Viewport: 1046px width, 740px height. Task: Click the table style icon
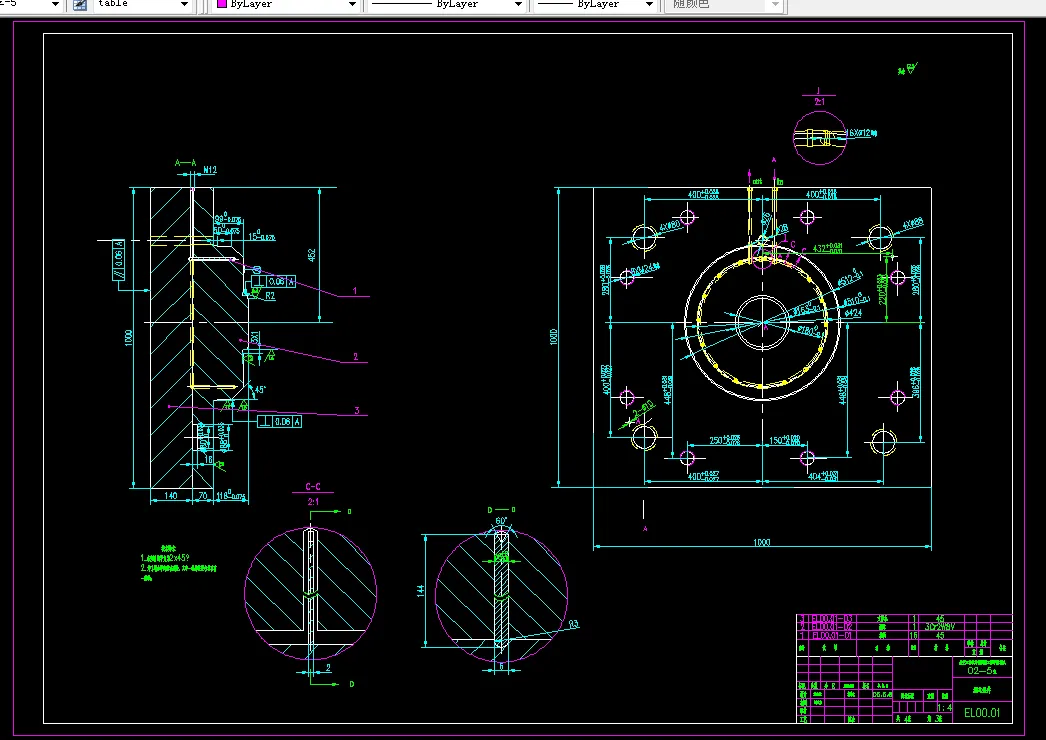pyautogui.click(x=79, y=5)
